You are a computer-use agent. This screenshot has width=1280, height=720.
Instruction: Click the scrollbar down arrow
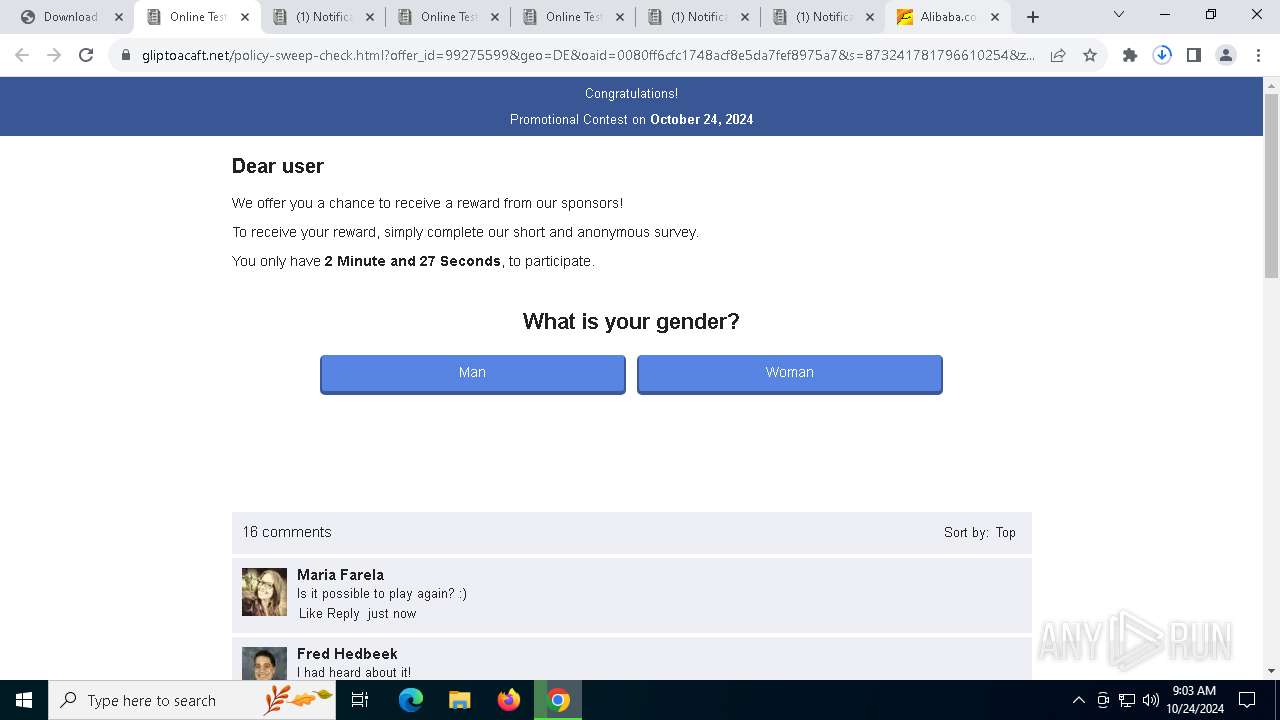click(x=1271, y=671)
